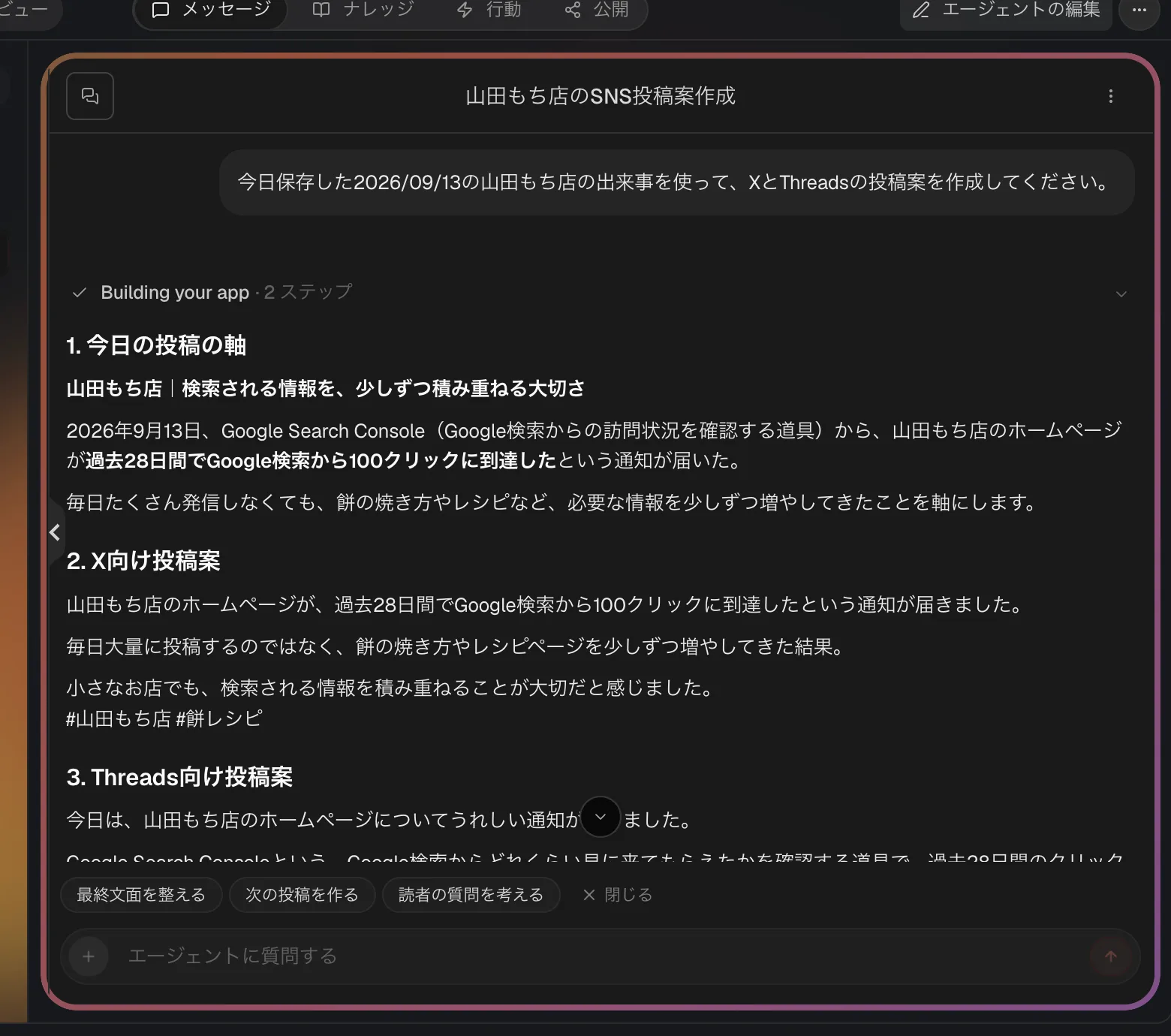
Task: Click the heading 3. Threads向け投稿案
Action: [x=179, y=777]
